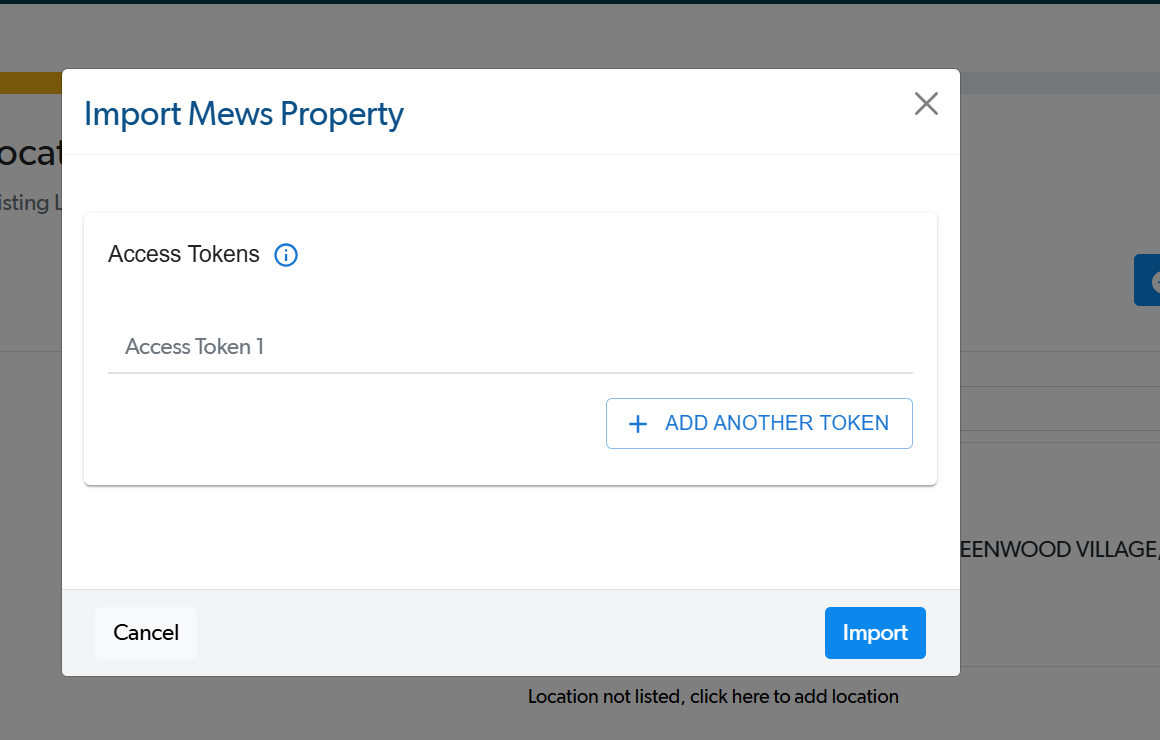Click the Existing L heading behind the dialog
This screenshot has height=740, width=1160.
30,202
